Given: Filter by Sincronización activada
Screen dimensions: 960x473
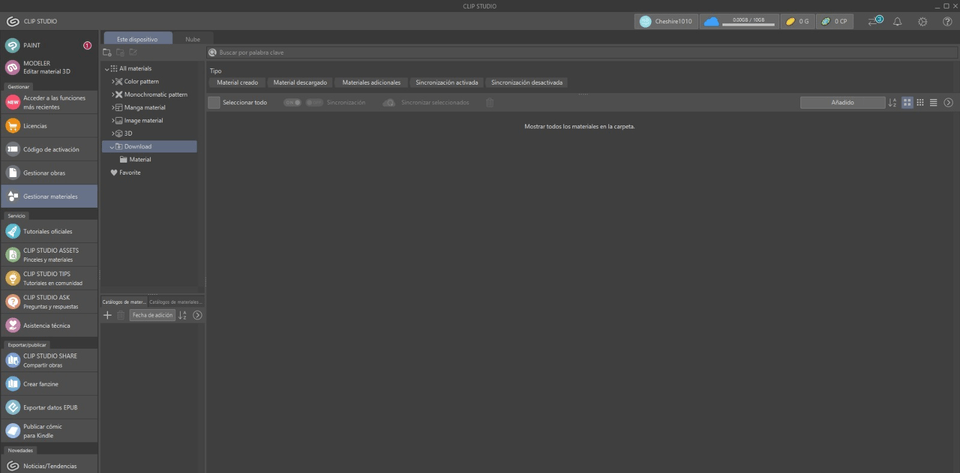Looking at the screenshot, I should click(446, 83).
